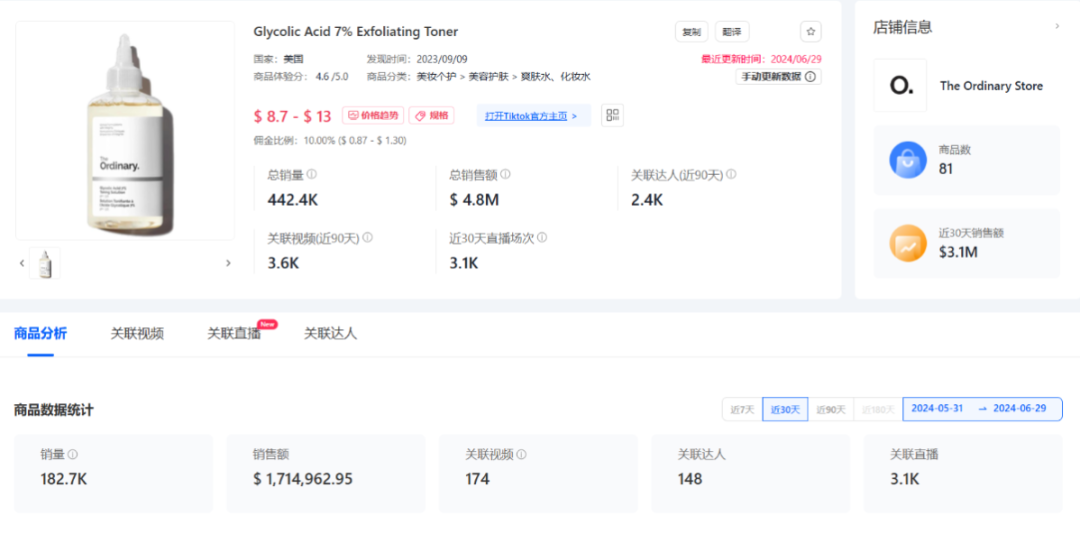
Task: Click 销量 stat value 182.7K
Action: pos(63,479)
